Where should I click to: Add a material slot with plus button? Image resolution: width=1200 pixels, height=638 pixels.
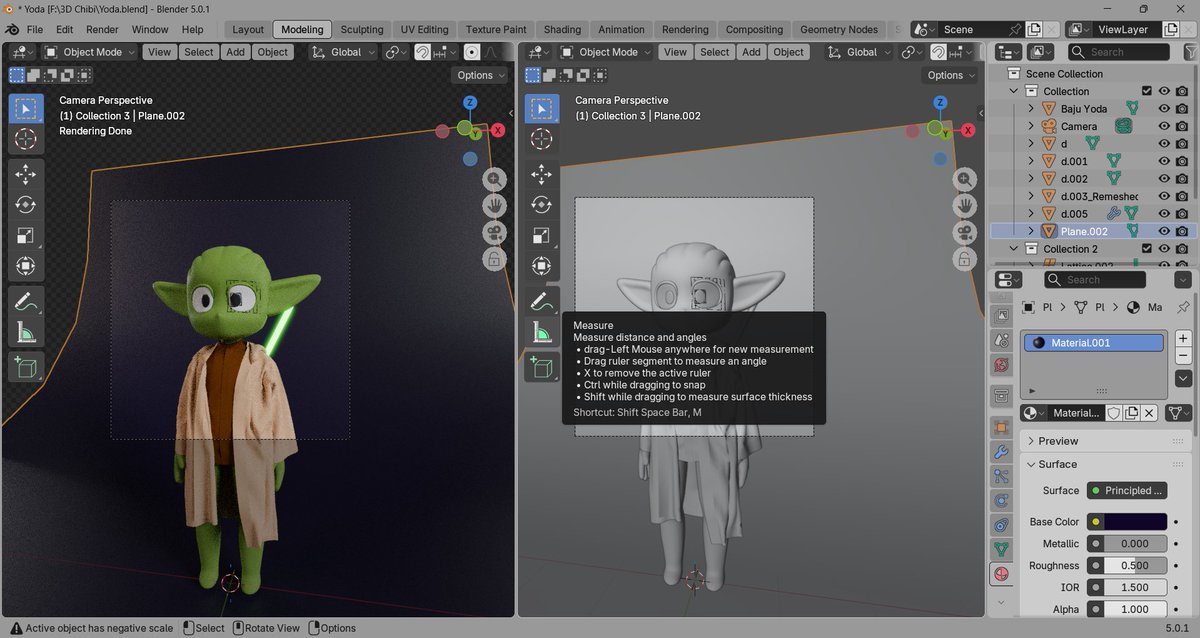pos(1183,339)
